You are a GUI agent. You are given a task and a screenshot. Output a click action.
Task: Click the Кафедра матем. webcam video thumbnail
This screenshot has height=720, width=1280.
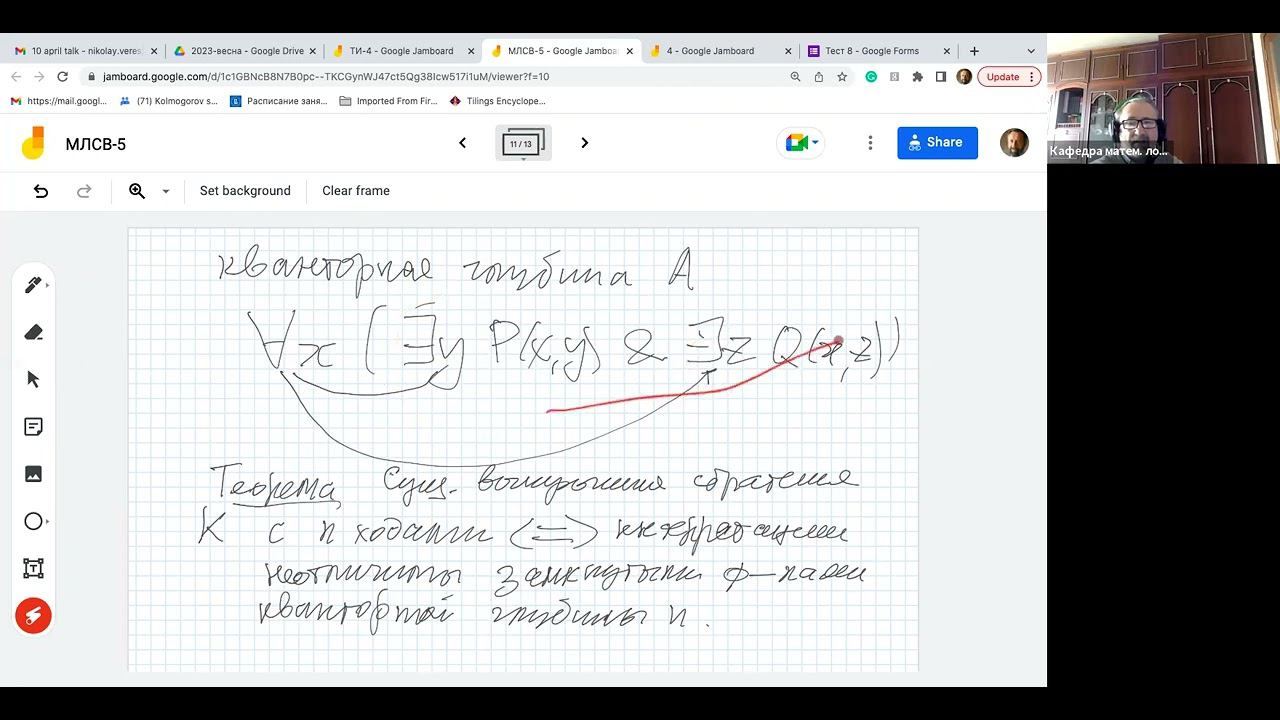pyautogui.click(x=1163, y=98)
